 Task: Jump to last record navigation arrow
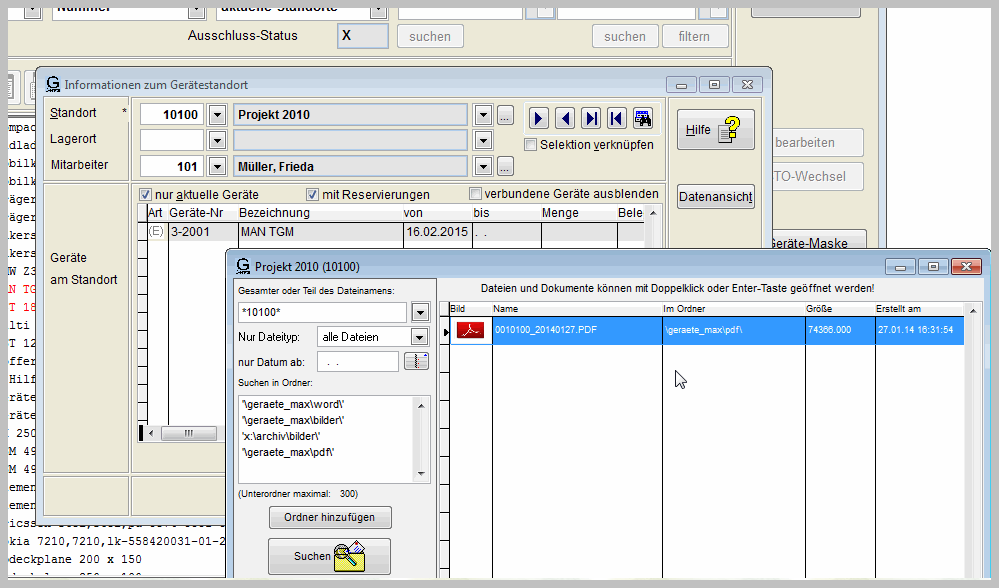tap(591, 118)
